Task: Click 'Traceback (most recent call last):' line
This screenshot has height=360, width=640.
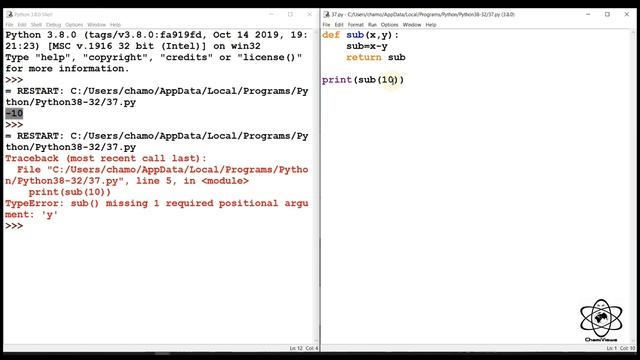Action: pos(106,158)
